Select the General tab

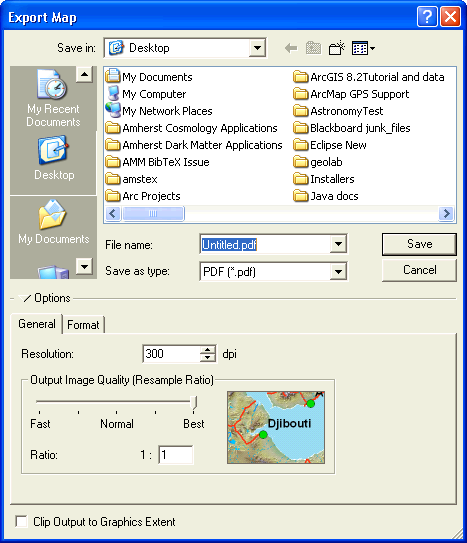click(37, 324)
